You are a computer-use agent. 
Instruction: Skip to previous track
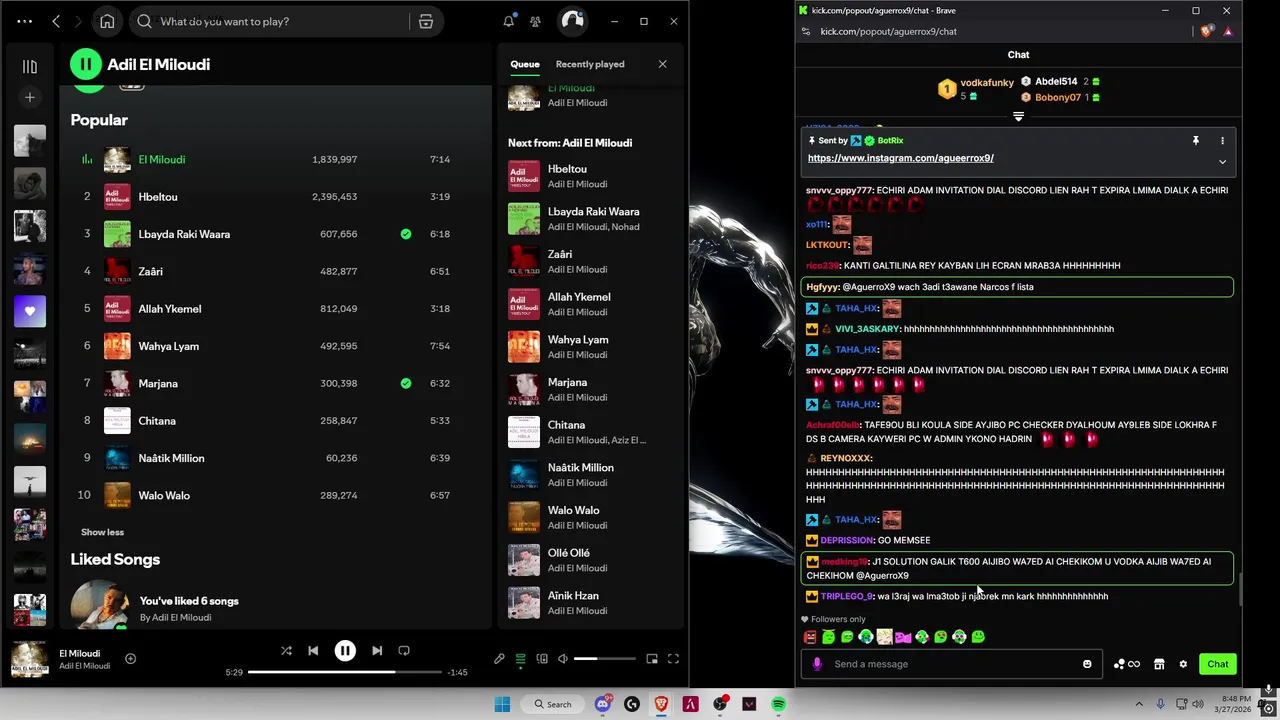point(313,651)
